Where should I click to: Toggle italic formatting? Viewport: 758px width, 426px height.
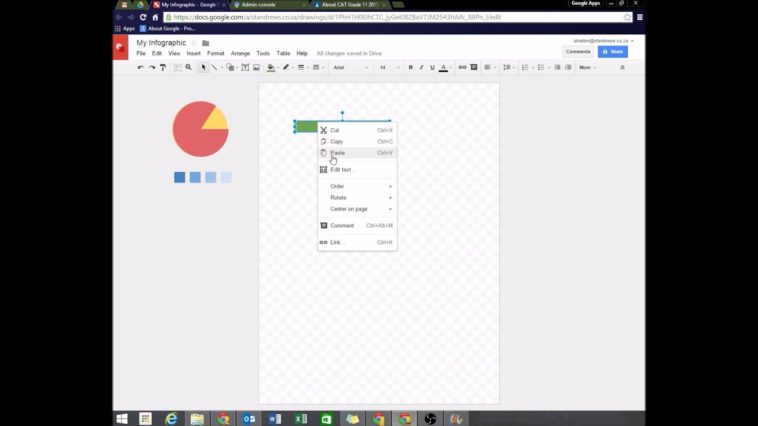point(421,67)
